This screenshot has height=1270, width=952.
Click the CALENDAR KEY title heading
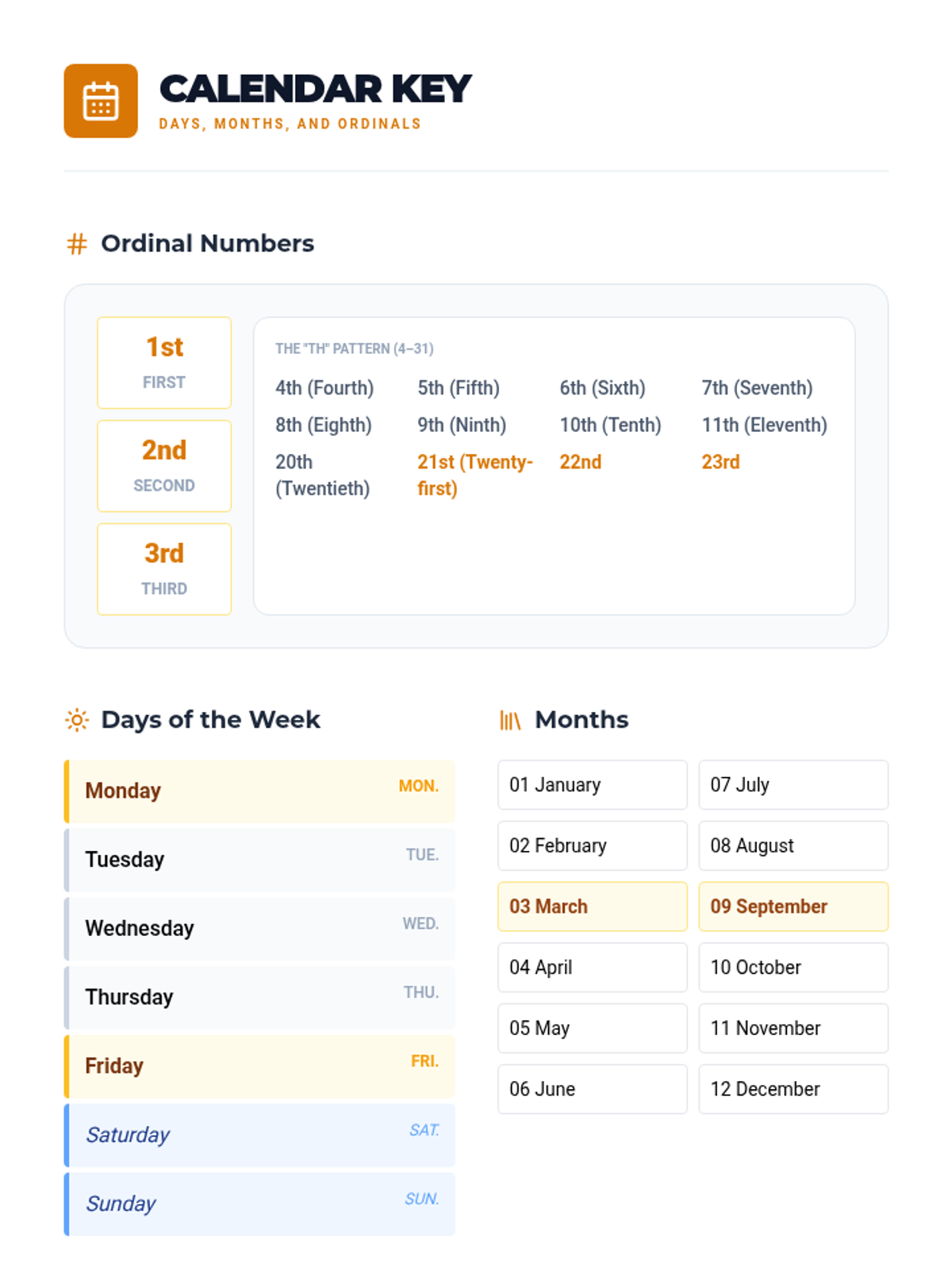coord(316,89)
